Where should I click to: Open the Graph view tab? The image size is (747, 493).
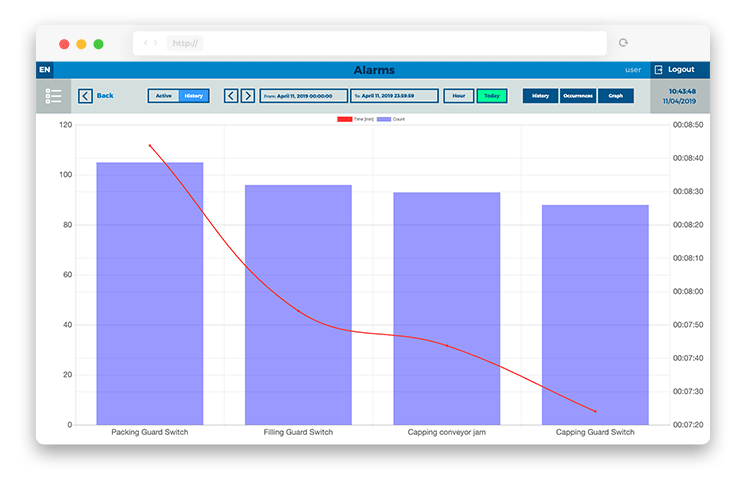pos(615,96)
